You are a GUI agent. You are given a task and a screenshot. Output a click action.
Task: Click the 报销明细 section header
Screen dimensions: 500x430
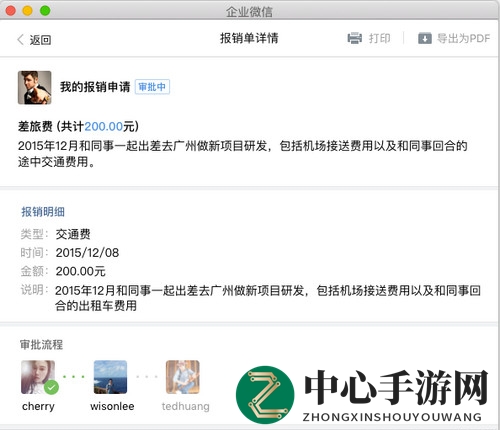pos(43,212)
